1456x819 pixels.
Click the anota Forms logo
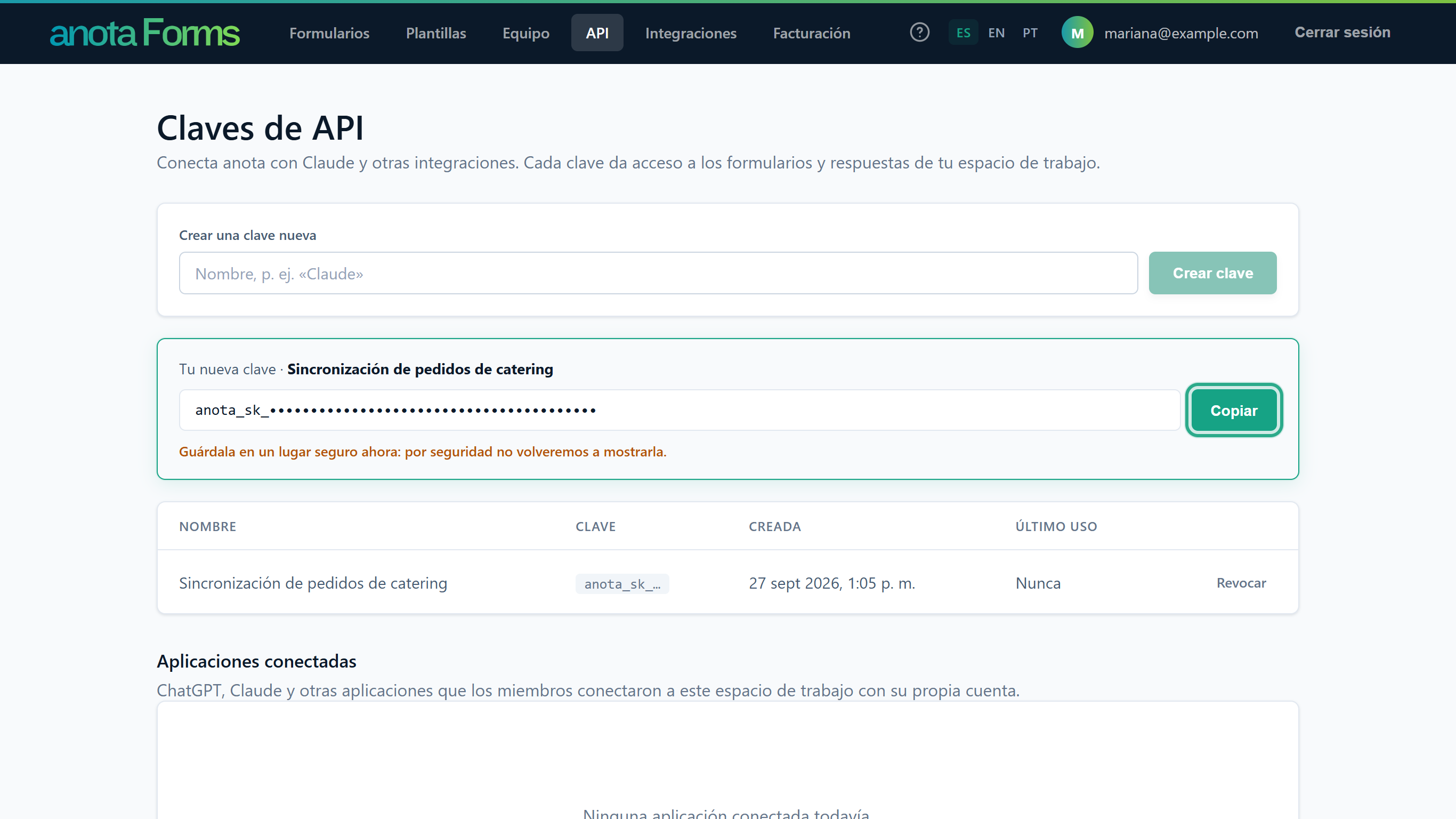click(145, 33)
